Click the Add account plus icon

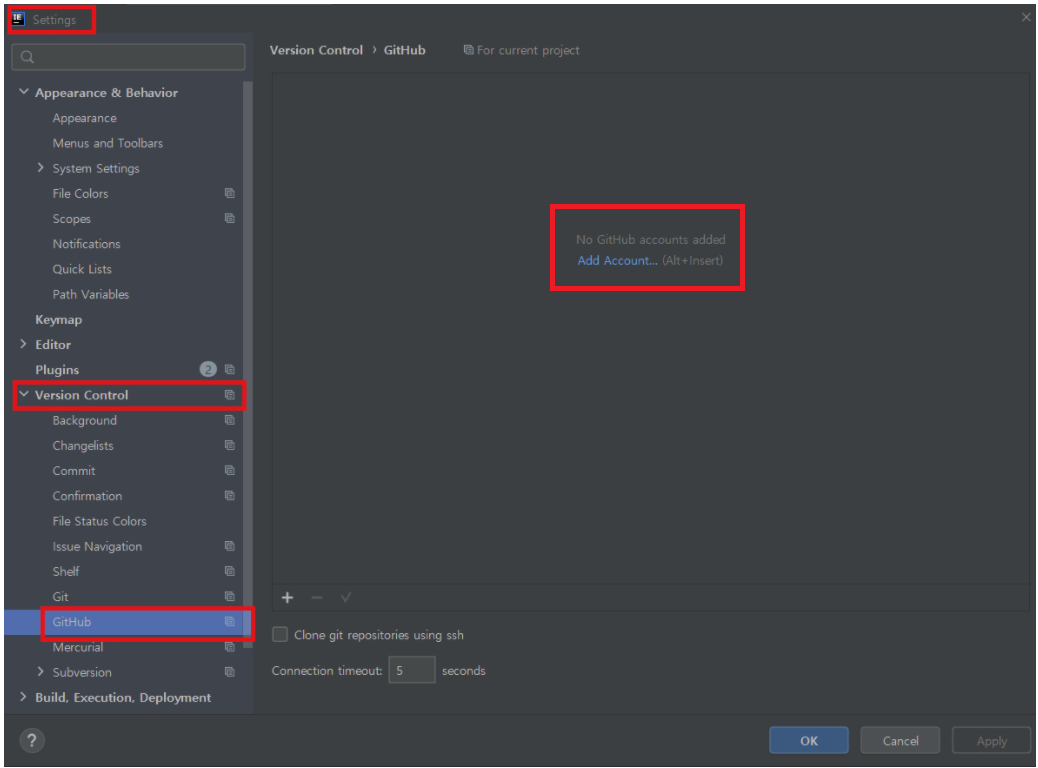point(287,598)
